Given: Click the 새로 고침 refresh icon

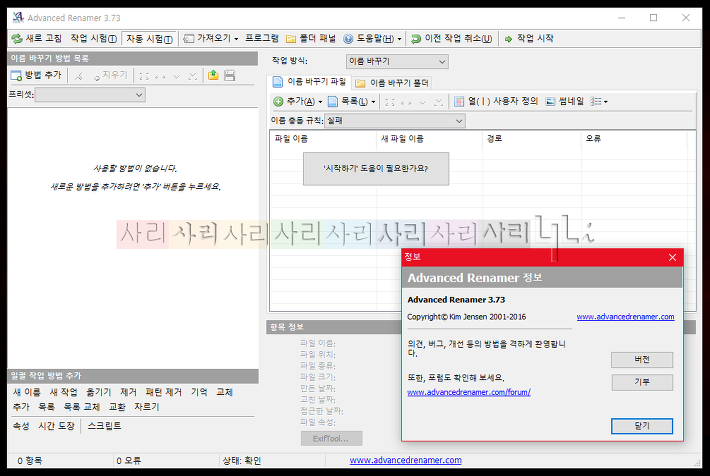Looking at the screenshot, I should click(x=17, y=39).
